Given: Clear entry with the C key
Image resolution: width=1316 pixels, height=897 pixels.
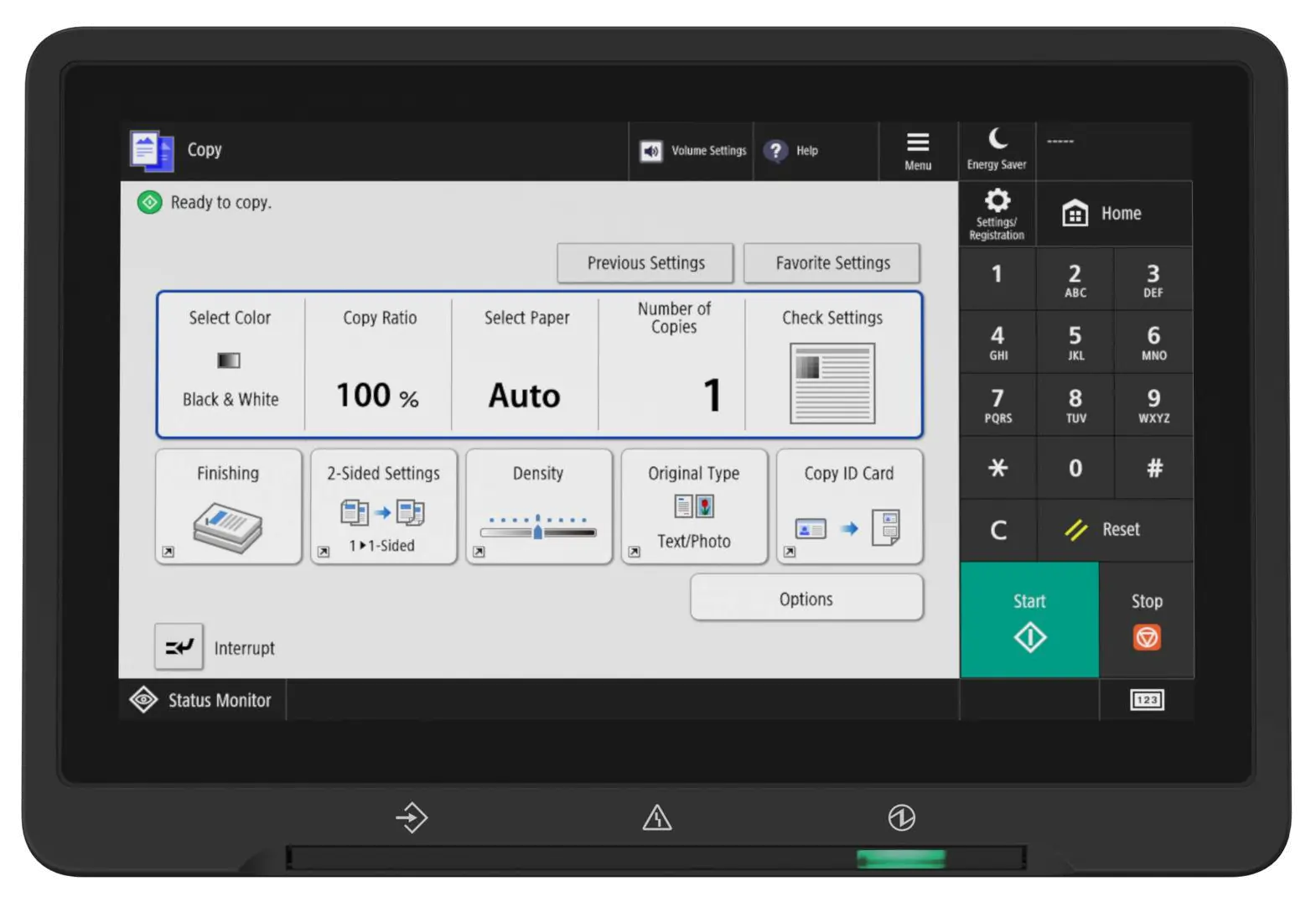Looking at the screenshot, I should 997,530.
